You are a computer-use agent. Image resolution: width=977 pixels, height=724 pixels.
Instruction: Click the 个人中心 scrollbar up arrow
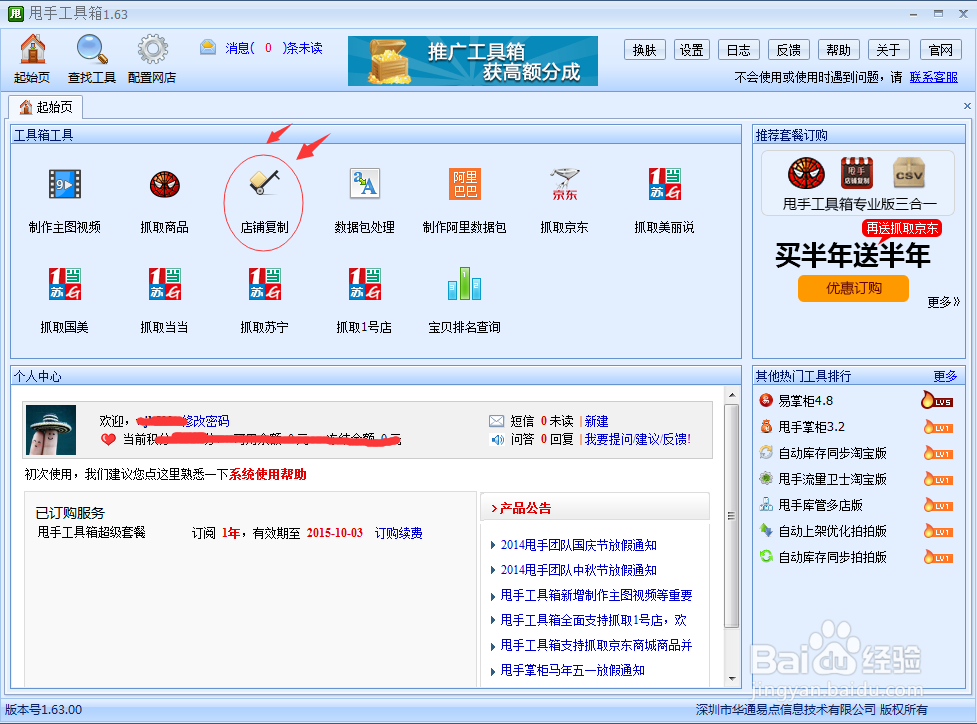(x=732, y=395)
